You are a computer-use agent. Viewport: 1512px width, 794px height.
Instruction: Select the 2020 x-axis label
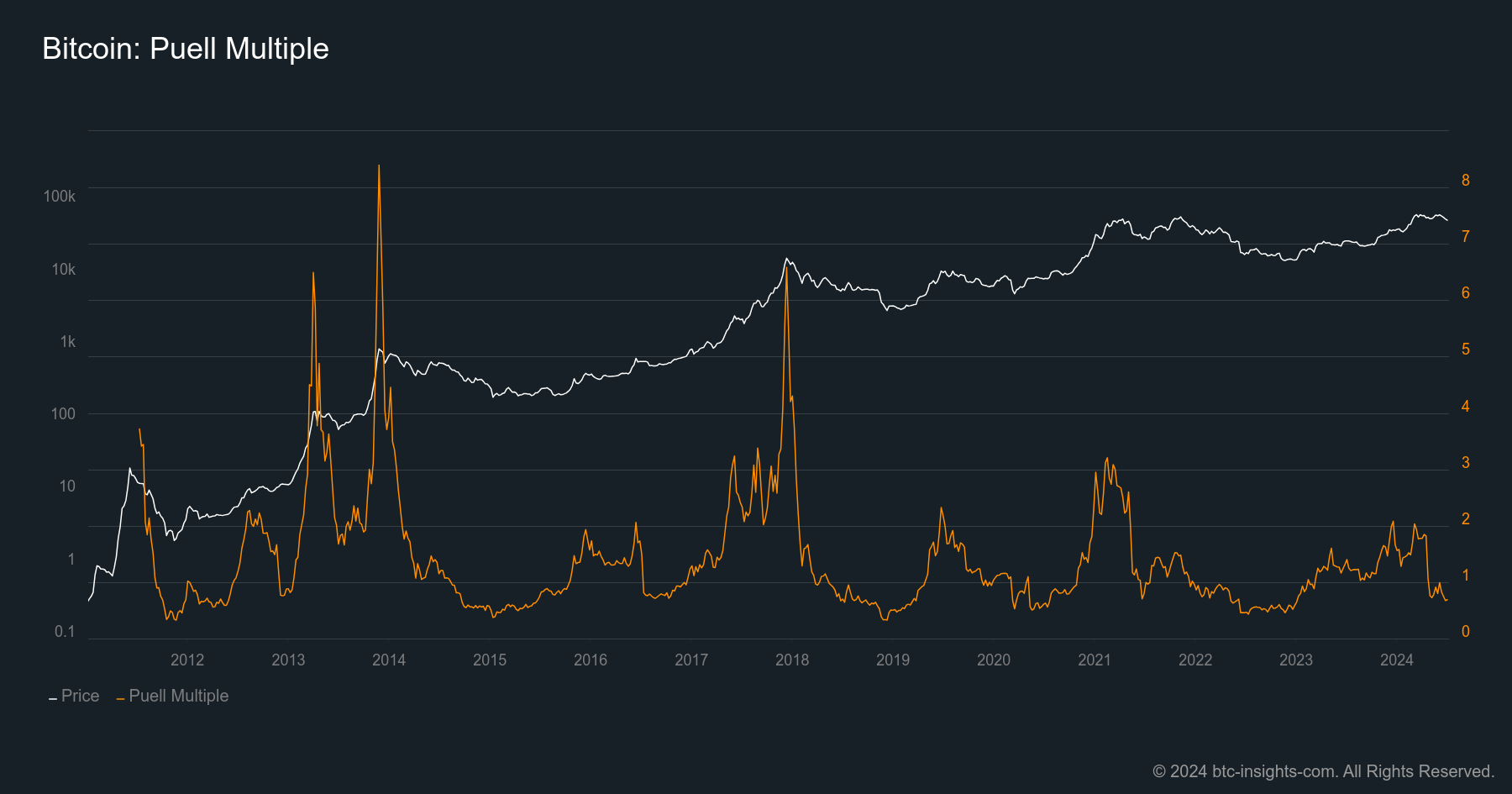(x=994, y=660)
